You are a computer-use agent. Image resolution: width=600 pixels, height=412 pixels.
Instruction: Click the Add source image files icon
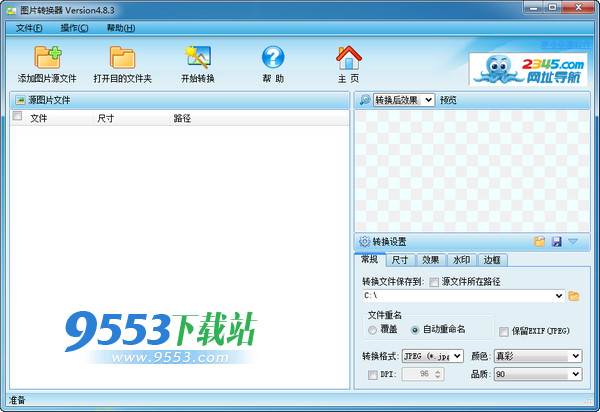[x=47, y=57]
